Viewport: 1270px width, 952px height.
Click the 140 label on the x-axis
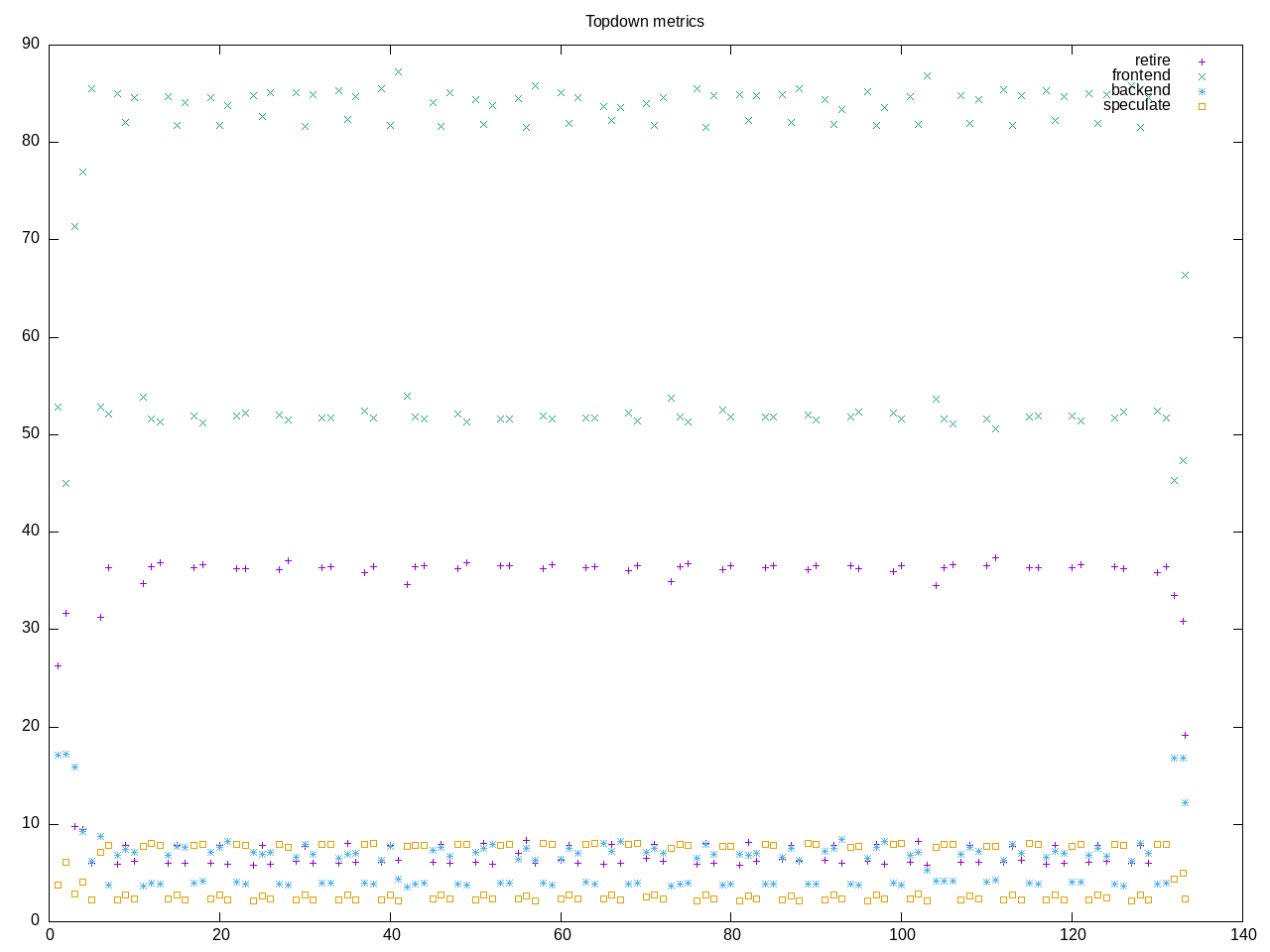pyautogui.click(x=1242, y=935)
